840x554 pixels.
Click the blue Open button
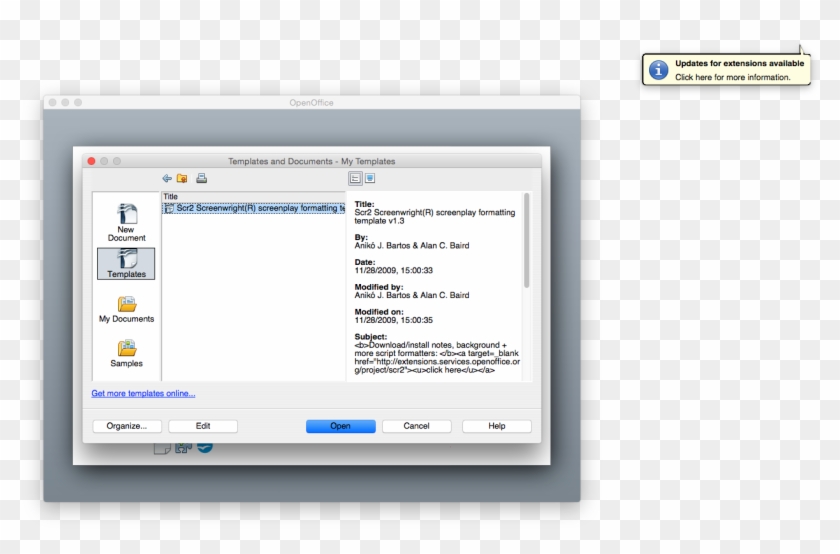pyautogui.click(x=341, y=426)
